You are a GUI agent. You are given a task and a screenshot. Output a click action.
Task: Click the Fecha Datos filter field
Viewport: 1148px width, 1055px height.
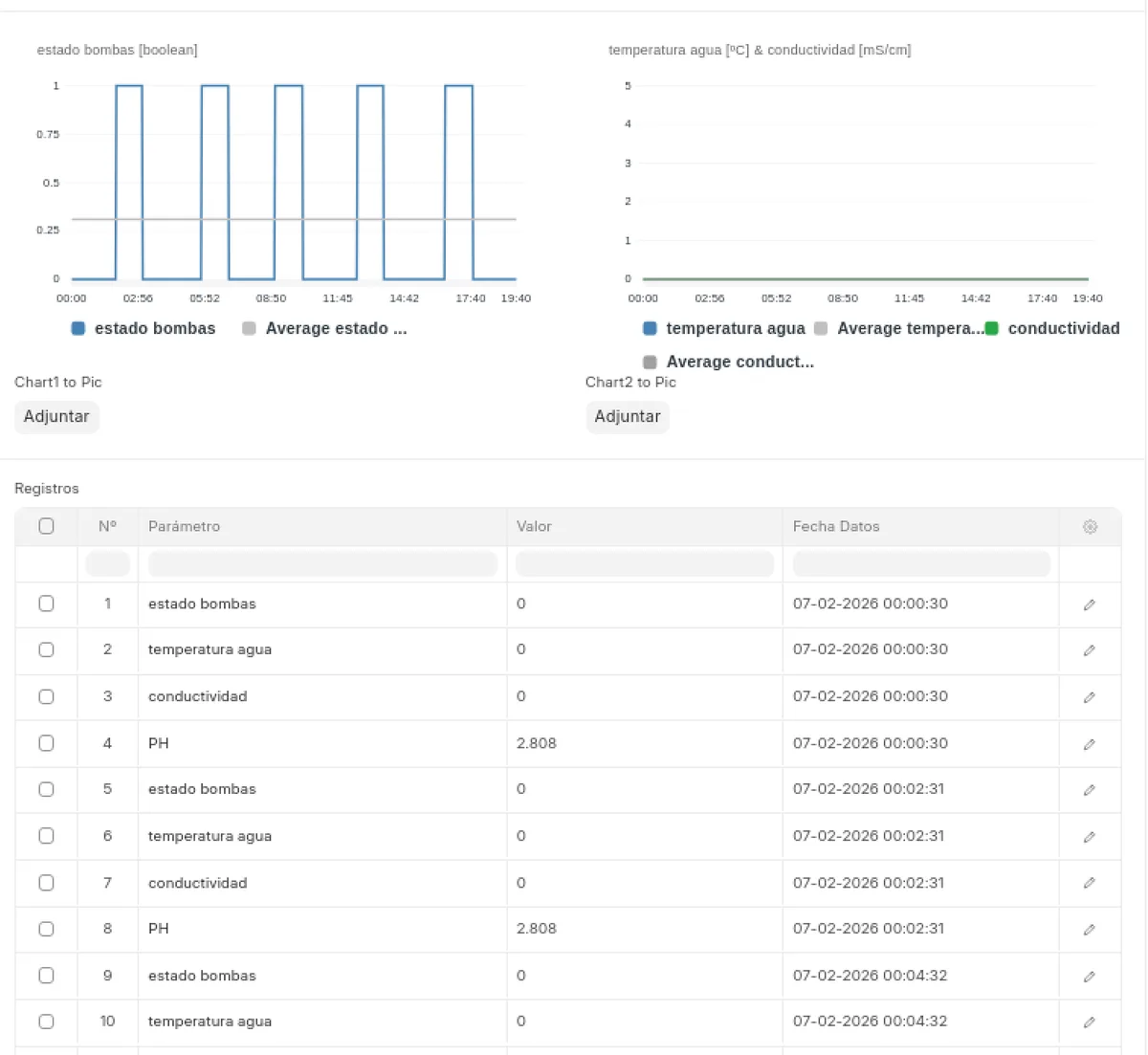pyautogui.click(x=920, y=563)
